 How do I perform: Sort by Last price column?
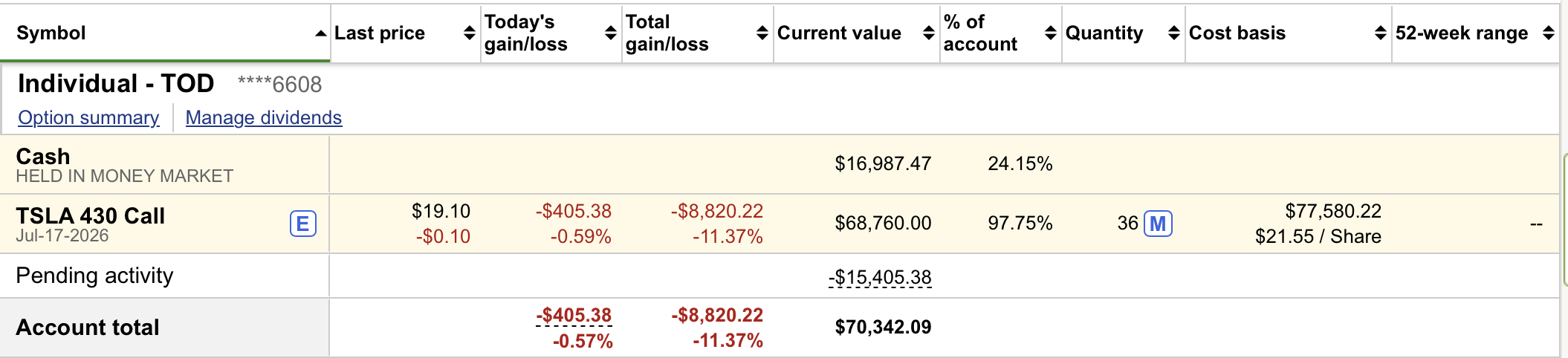469,33
